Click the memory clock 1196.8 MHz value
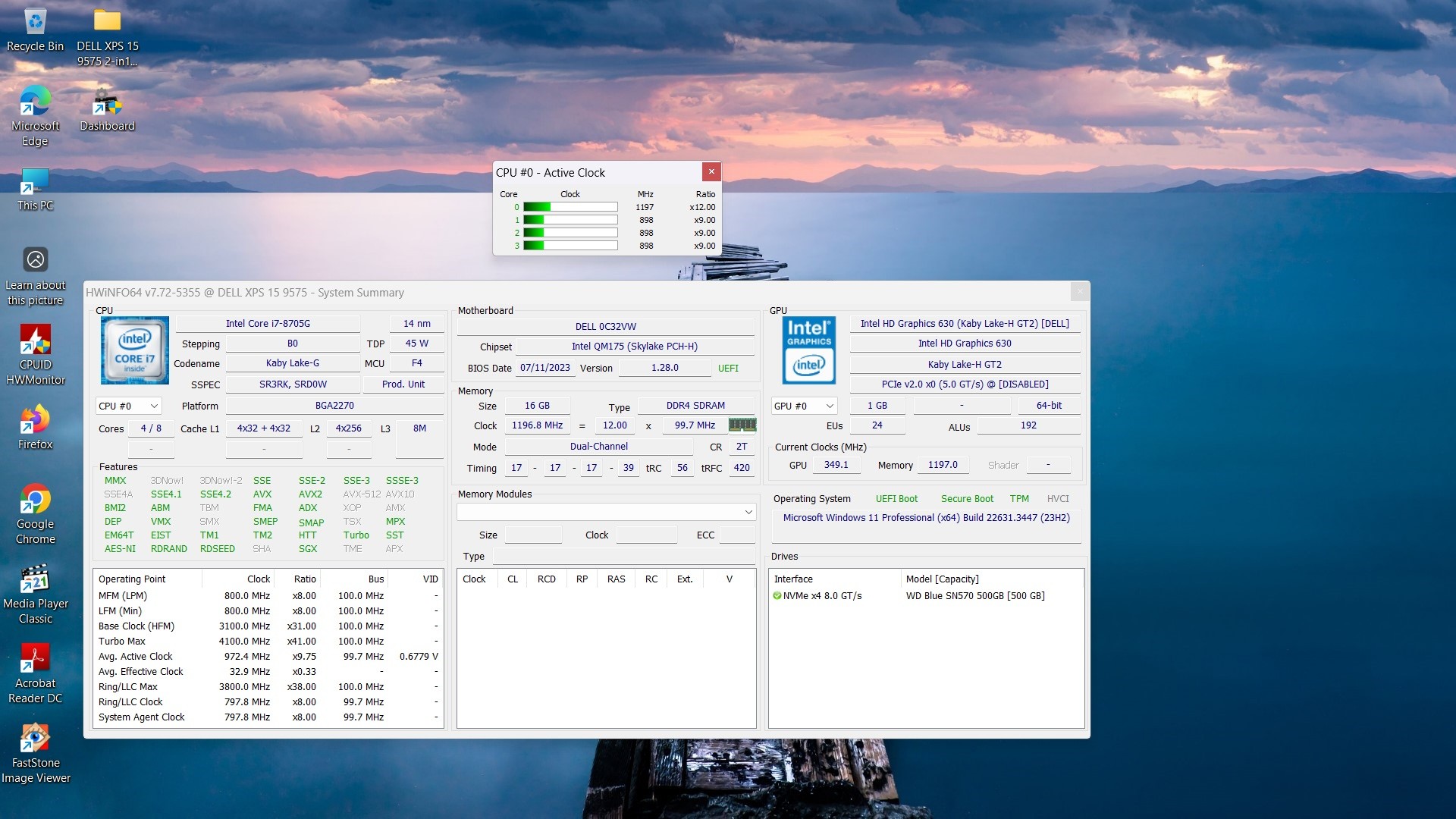 (537, 425)
